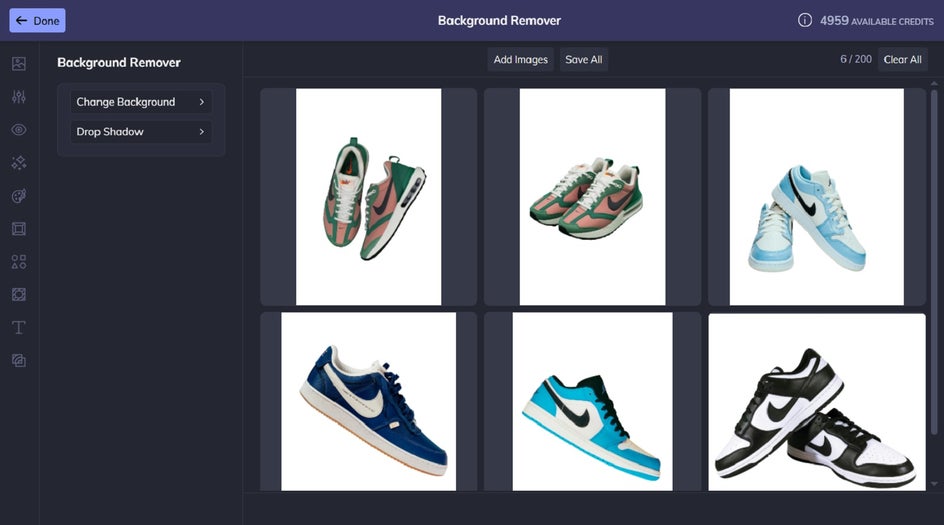
Task: Select the frame tool icon
Action: point(19,229)
